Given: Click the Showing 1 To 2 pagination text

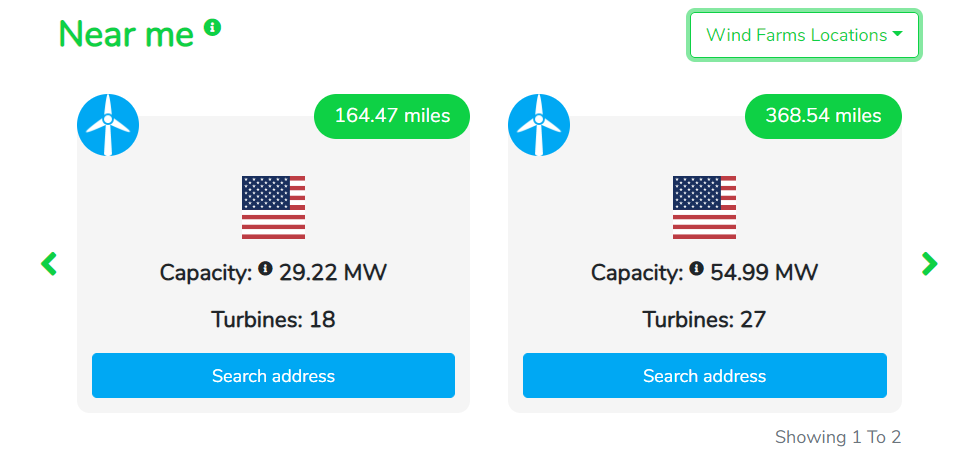Looking at the screenshot, I should [x=838, y=437].
